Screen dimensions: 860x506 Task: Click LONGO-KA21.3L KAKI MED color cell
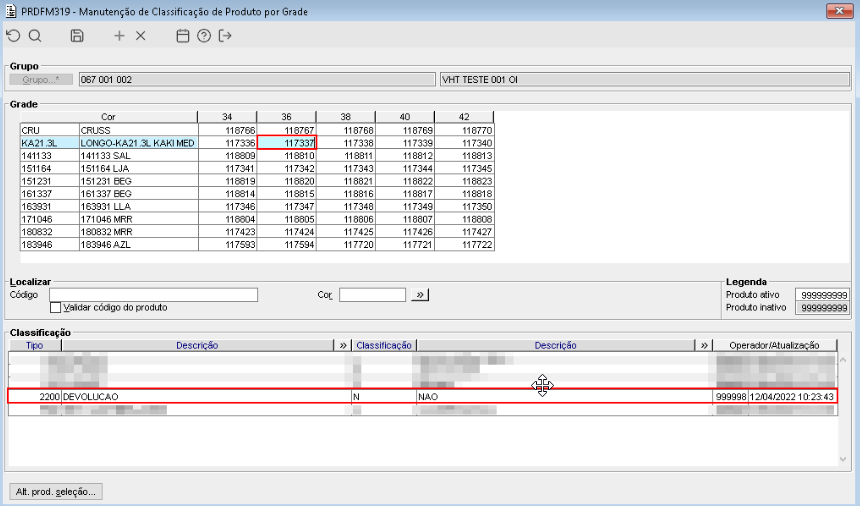139,143
